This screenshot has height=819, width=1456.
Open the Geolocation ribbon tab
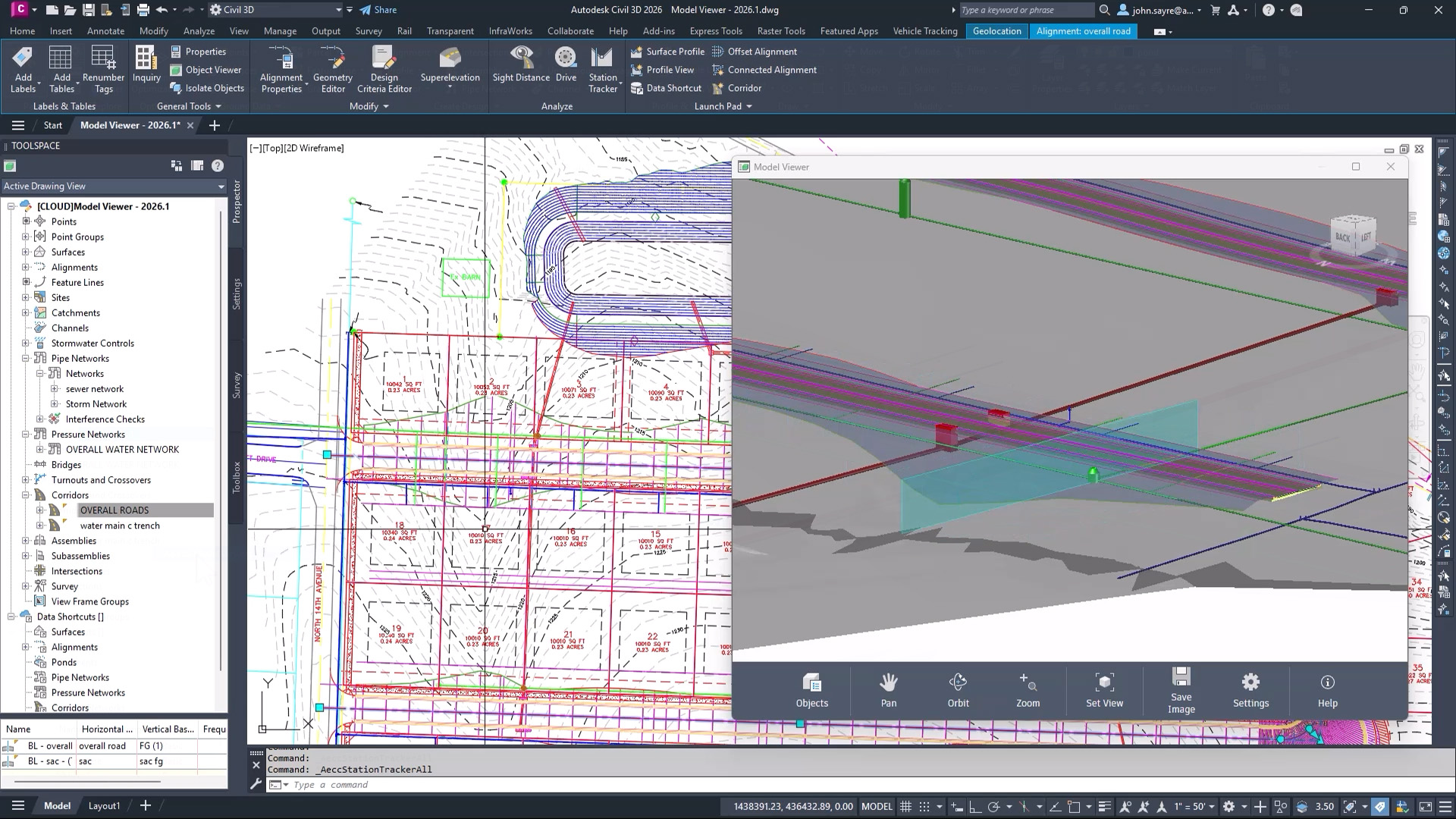[996, 31]
